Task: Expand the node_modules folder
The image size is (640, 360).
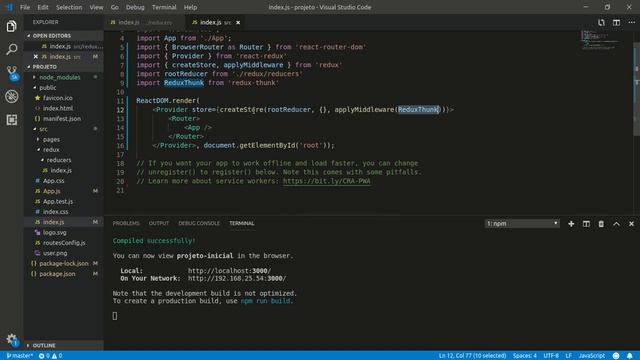Action: click(60, 77)
